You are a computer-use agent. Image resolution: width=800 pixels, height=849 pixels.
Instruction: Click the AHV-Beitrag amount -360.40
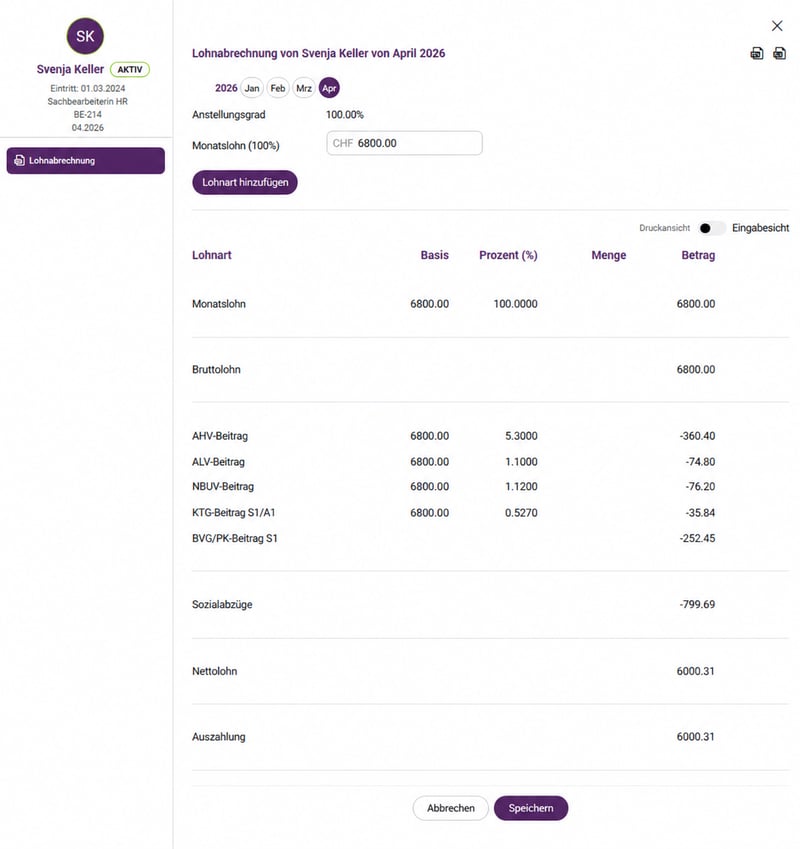coord(697,436)
